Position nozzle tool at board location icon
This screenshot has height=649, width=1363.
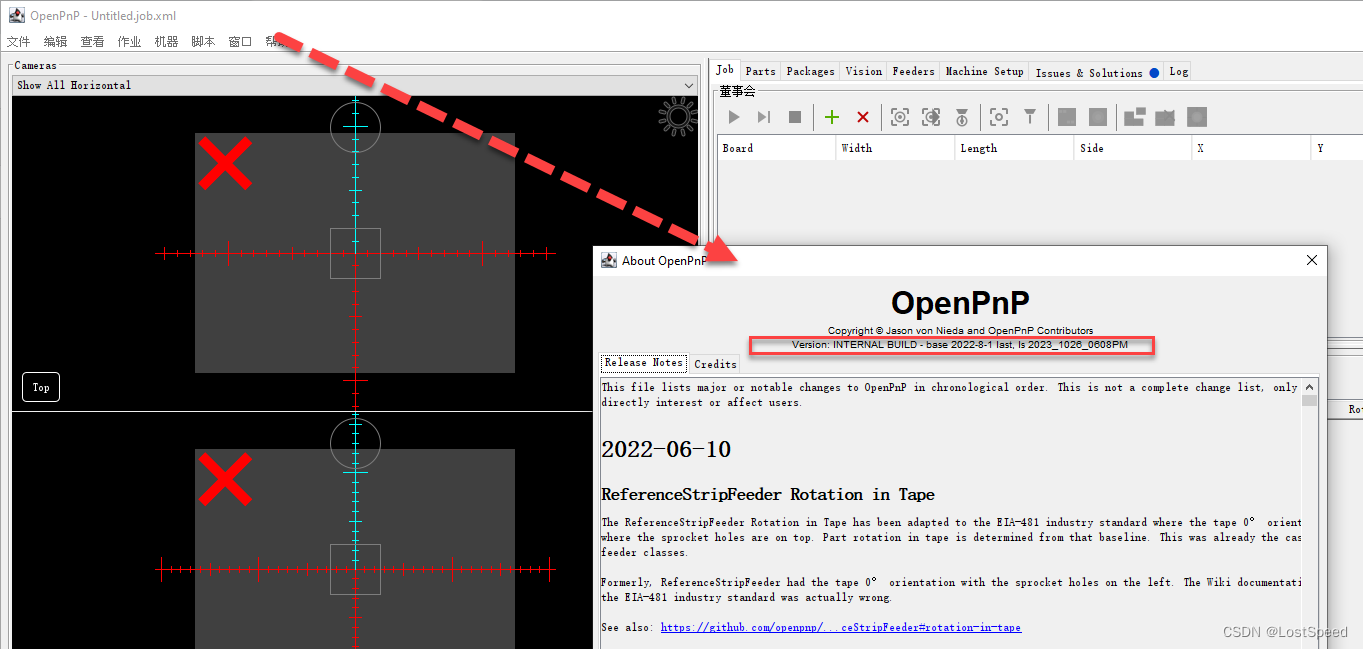962,117
